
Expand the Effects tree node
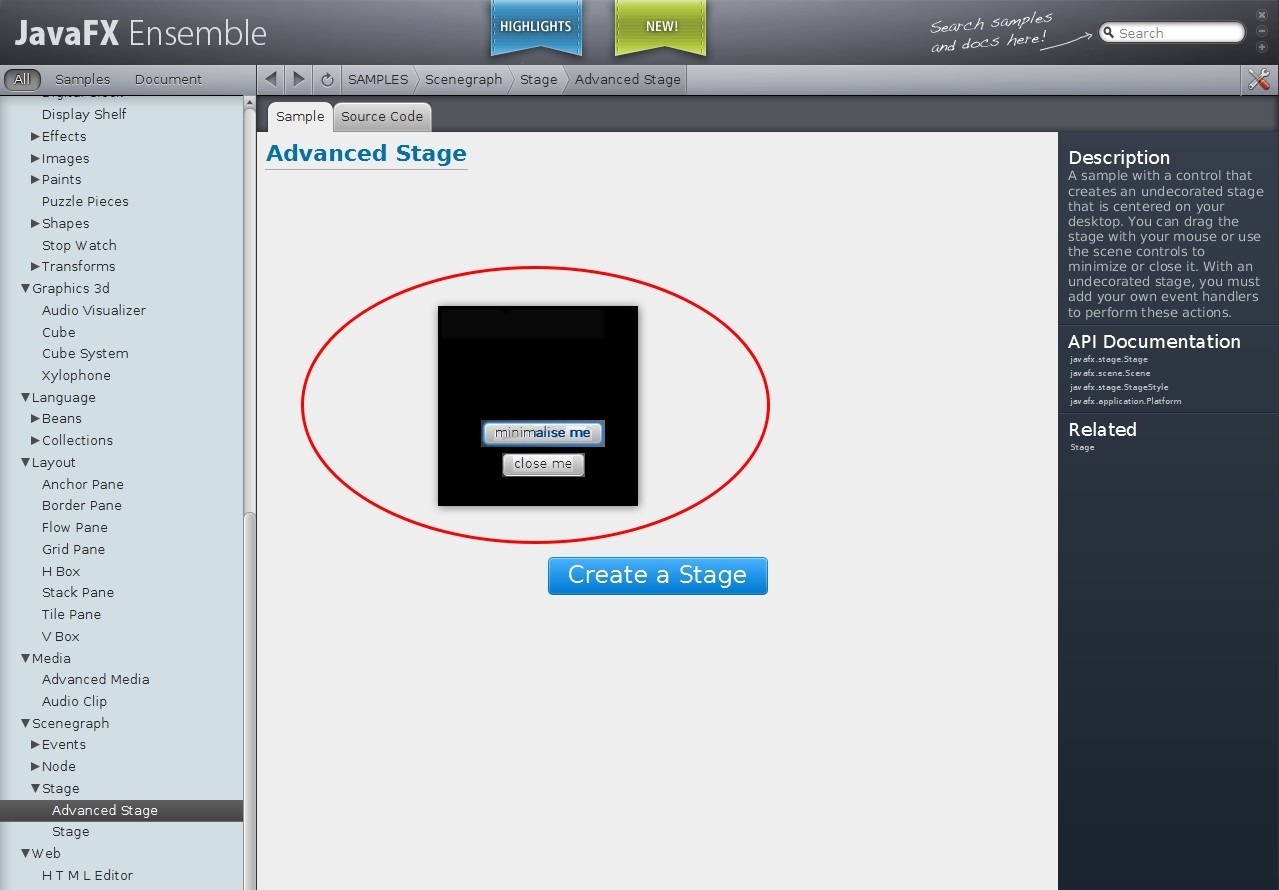pyautogui.click(x=35, y=136)
